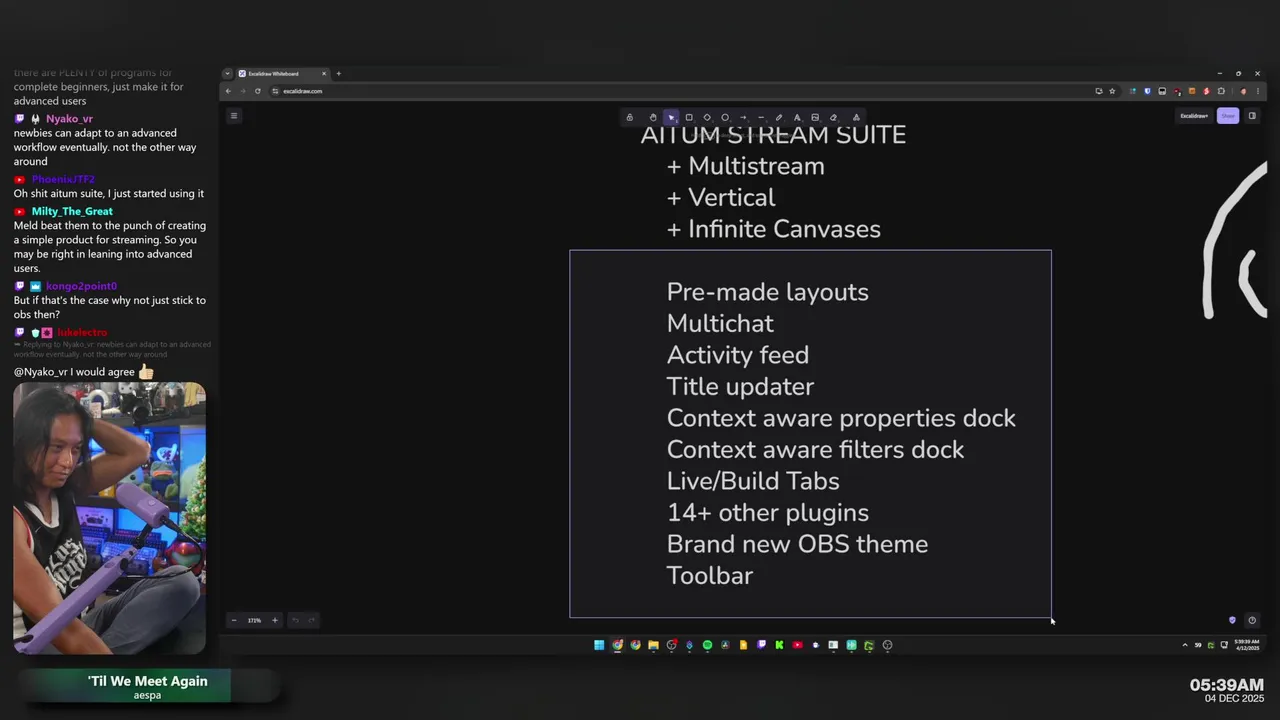Zoom out with the minus button
Screen dimensions: 1280x720
(234, 620)
